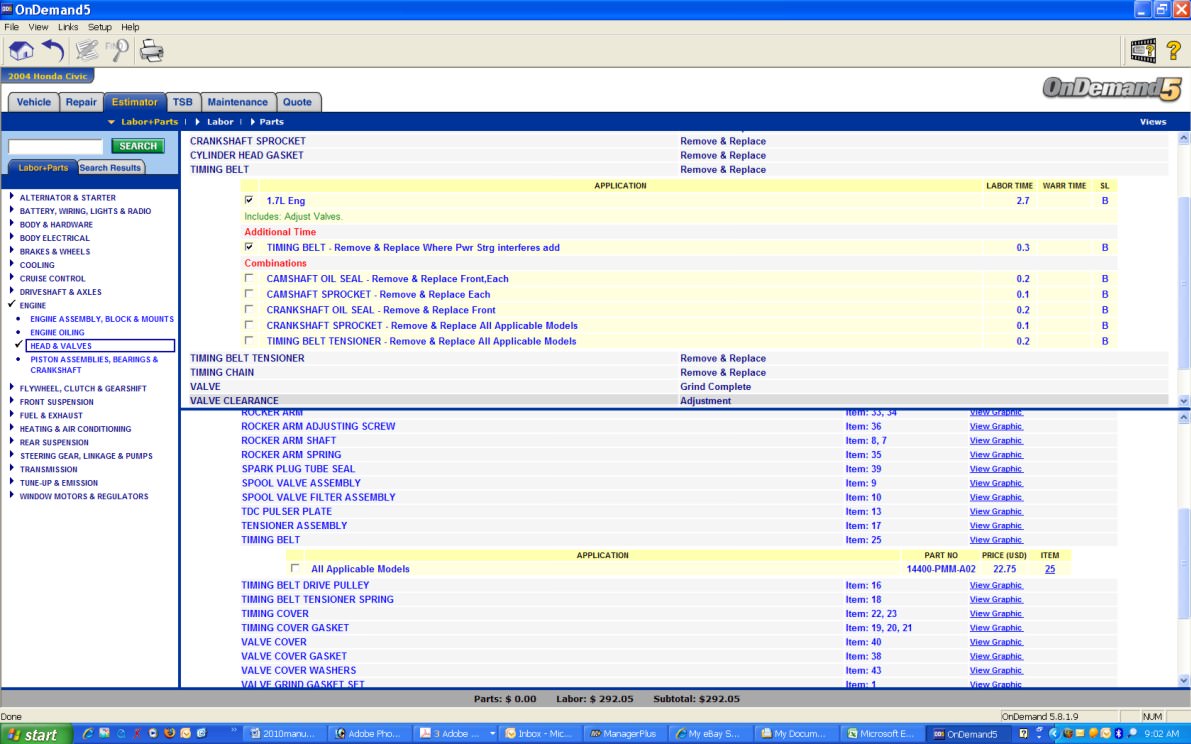This screenshot has height=744, width=1191.
Task: Click the search text input field
Action: coord(56,146)
